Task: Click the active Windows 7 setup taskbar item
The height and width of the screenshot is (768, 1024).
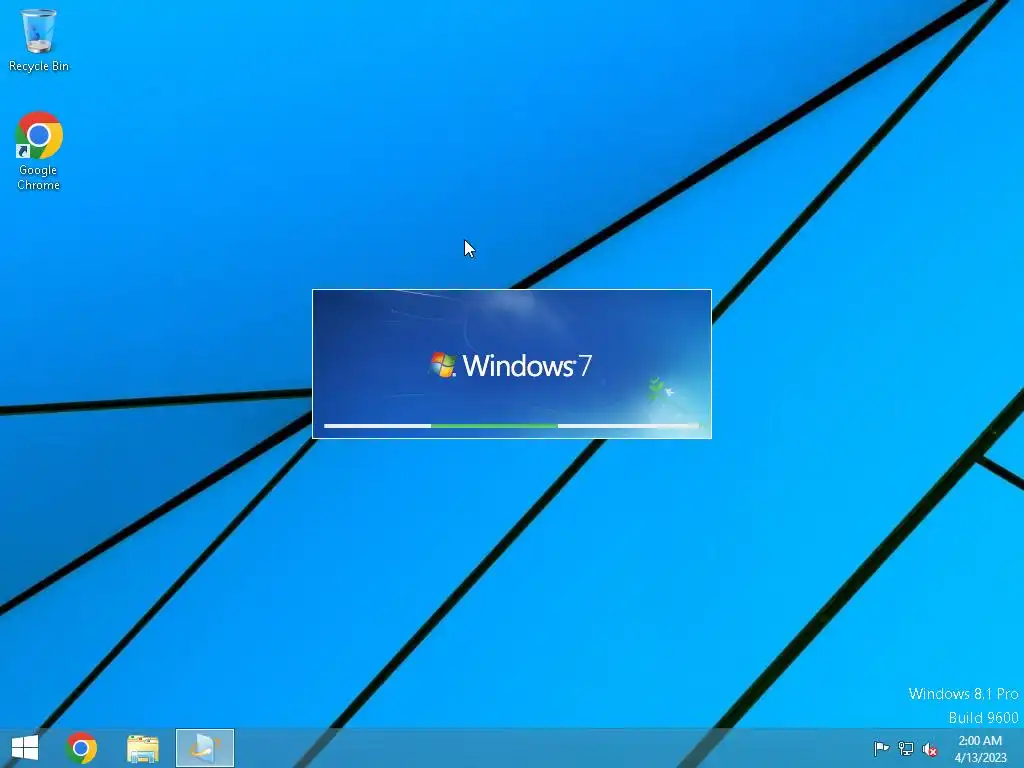Action: click(x=204, y=748)
